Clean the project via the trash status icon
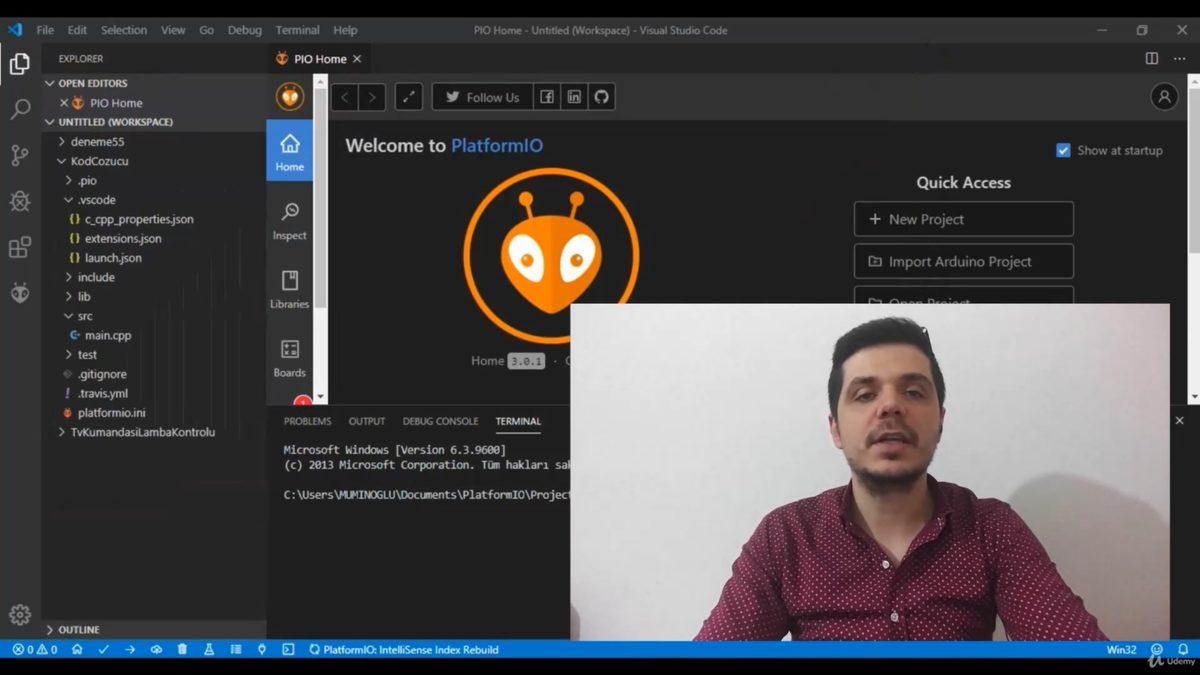The height and width of the screenshot is (675, 1200). (x=181, y=649)
